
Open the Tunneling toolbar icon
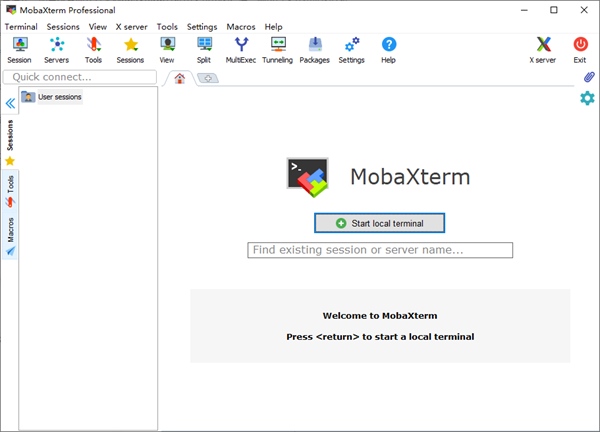[x=278, y=49]
